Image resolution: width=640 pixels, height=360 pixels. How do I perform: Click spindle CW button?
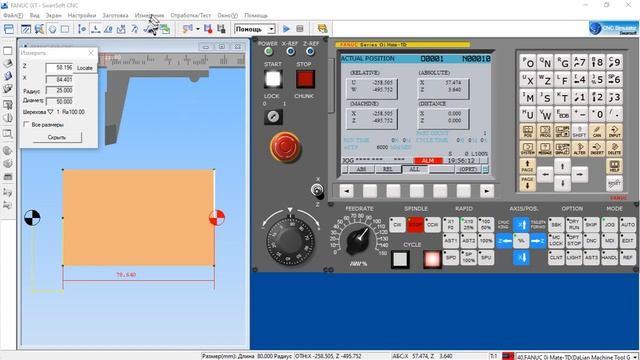[397, 224]
